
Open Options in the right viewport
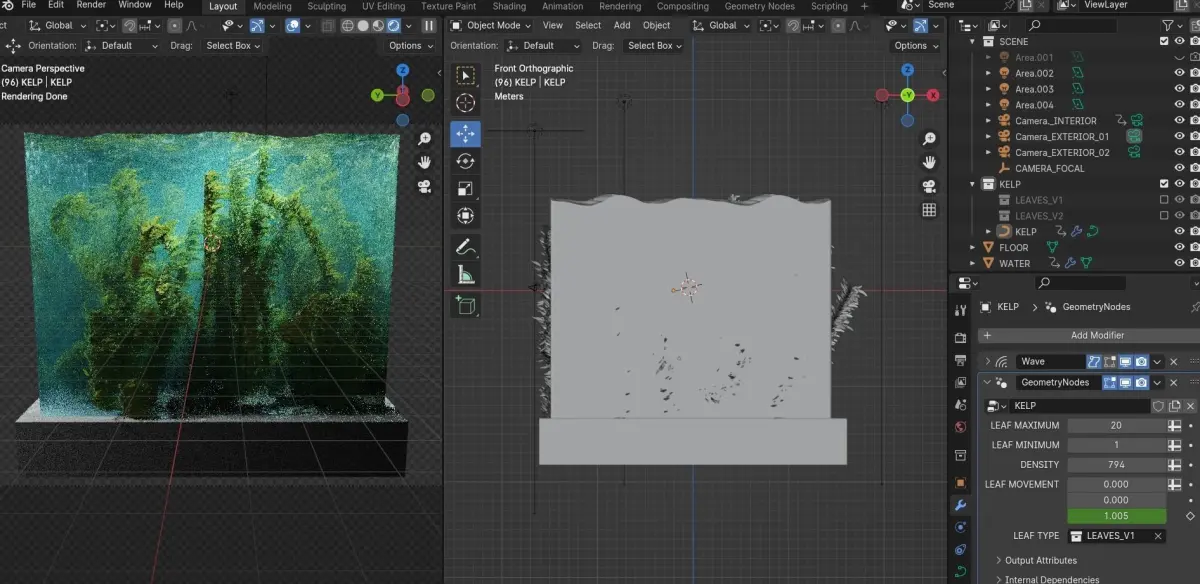915,46
